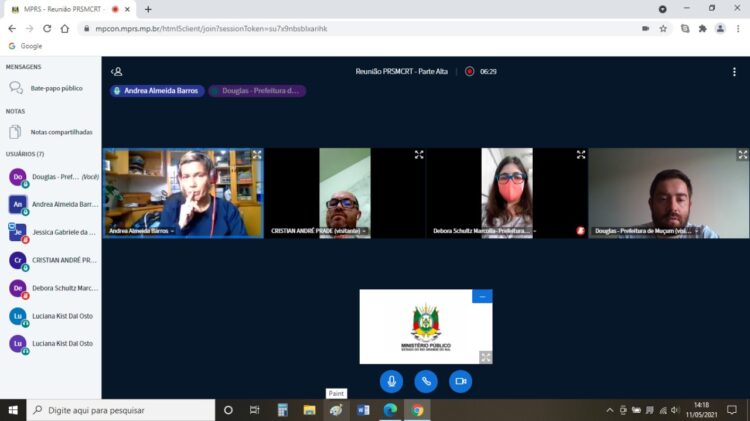Open Bate-papo público chat
Screen dimensions: 750x421
pyautogui.click(x=51, y=89)
